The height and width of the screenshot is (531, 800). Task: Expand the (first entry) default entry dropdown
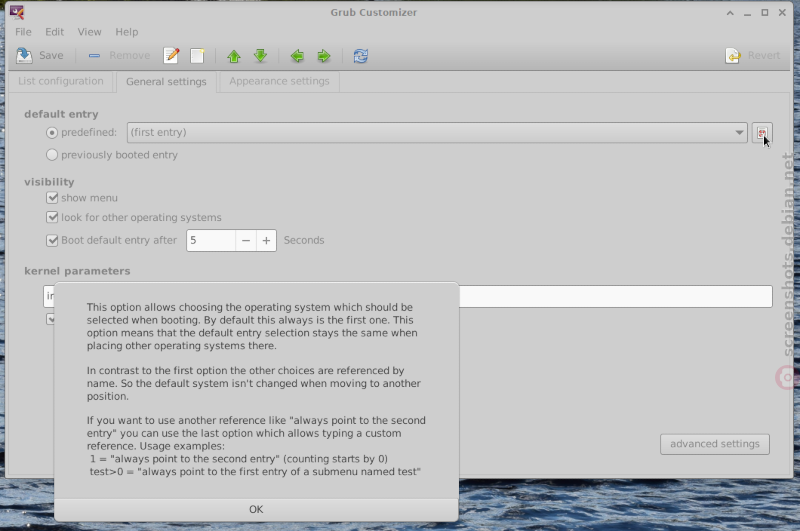tap(437, 133)
